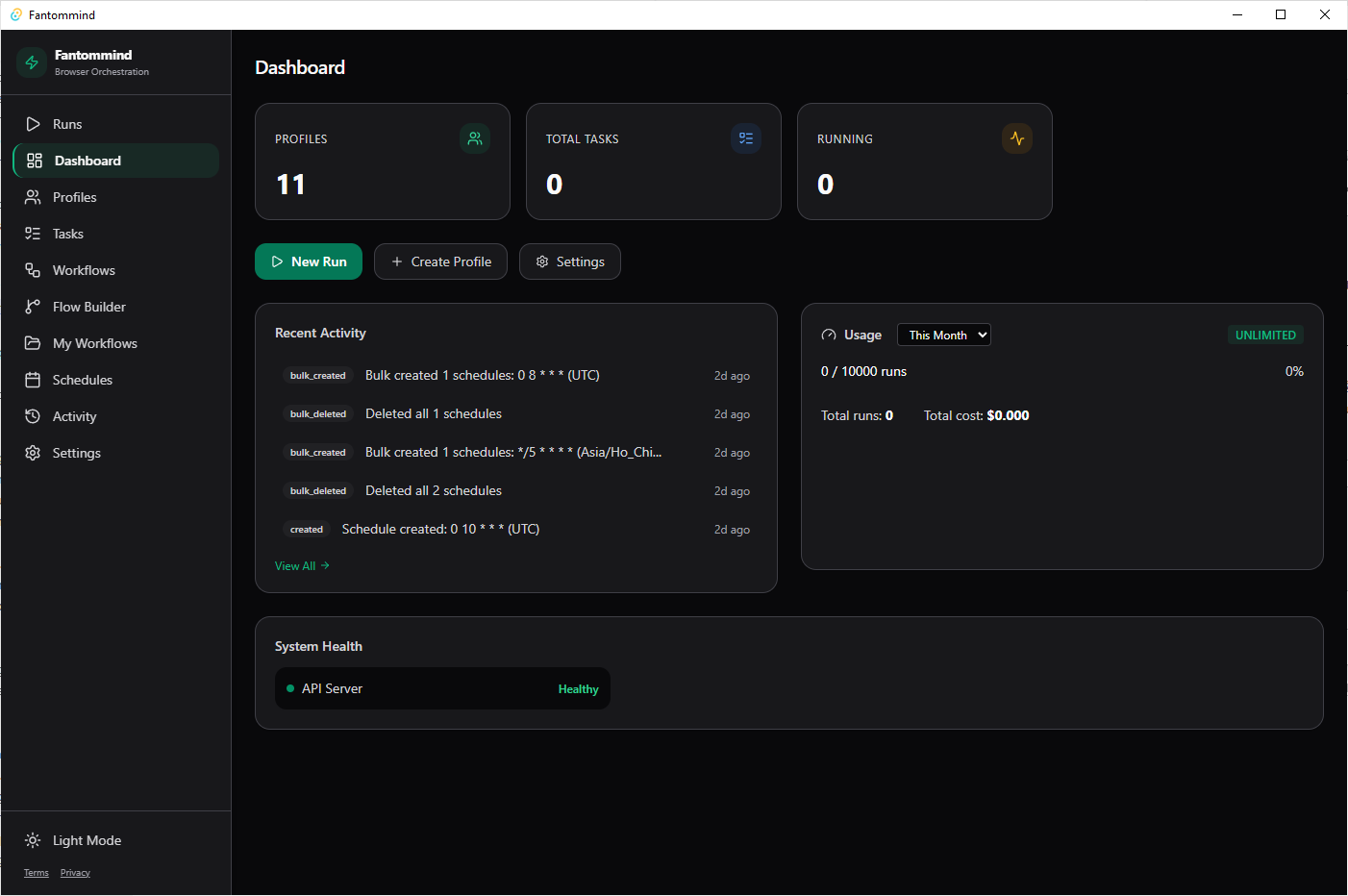Click the green Healthy status label
The width and height of the screenshot is (1348, 896).
[578, 689]
